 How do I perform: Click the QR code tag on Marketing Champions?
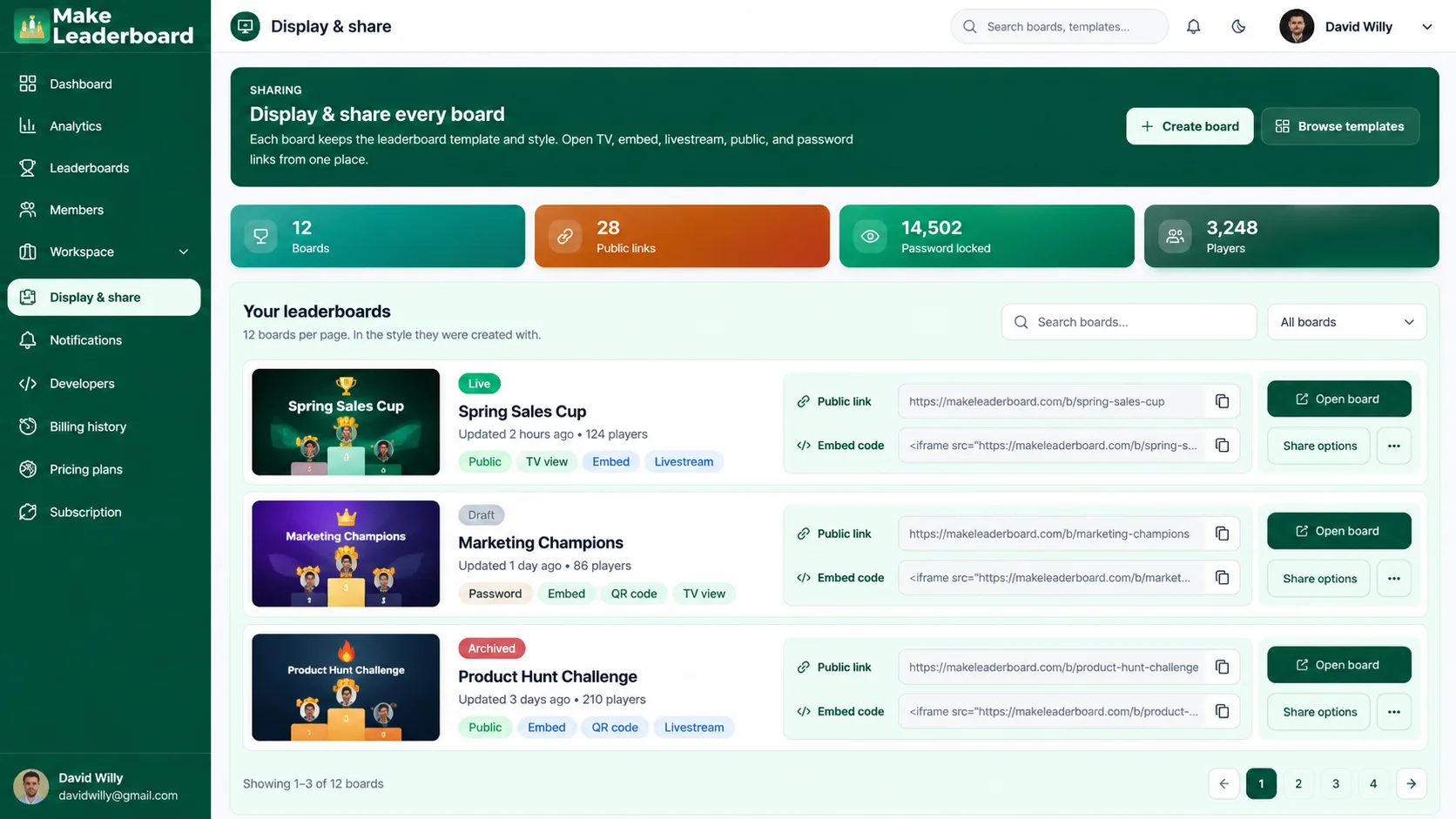click(633, 594)
